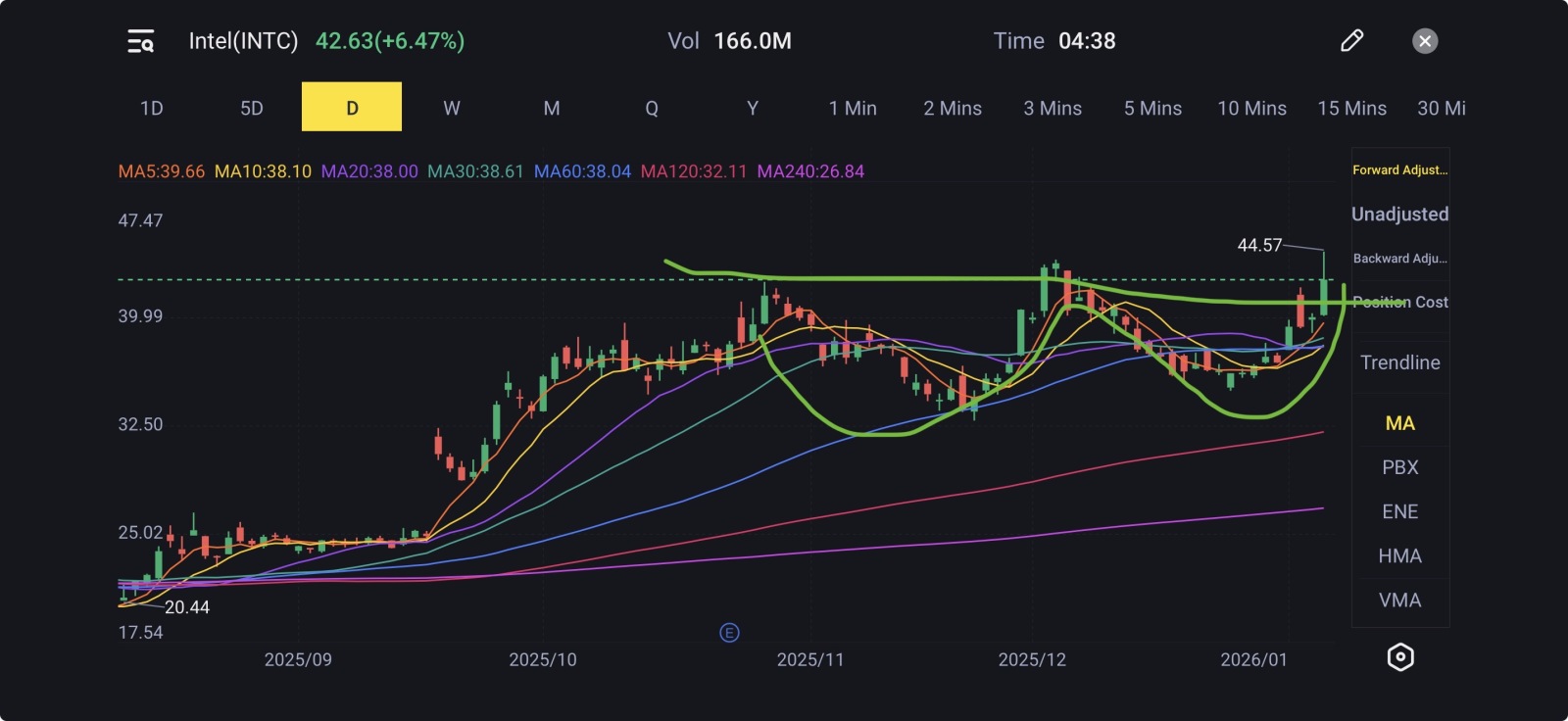Choose the 15 Mins interval
This screenshot has height=721, width=1568.
1351,108
